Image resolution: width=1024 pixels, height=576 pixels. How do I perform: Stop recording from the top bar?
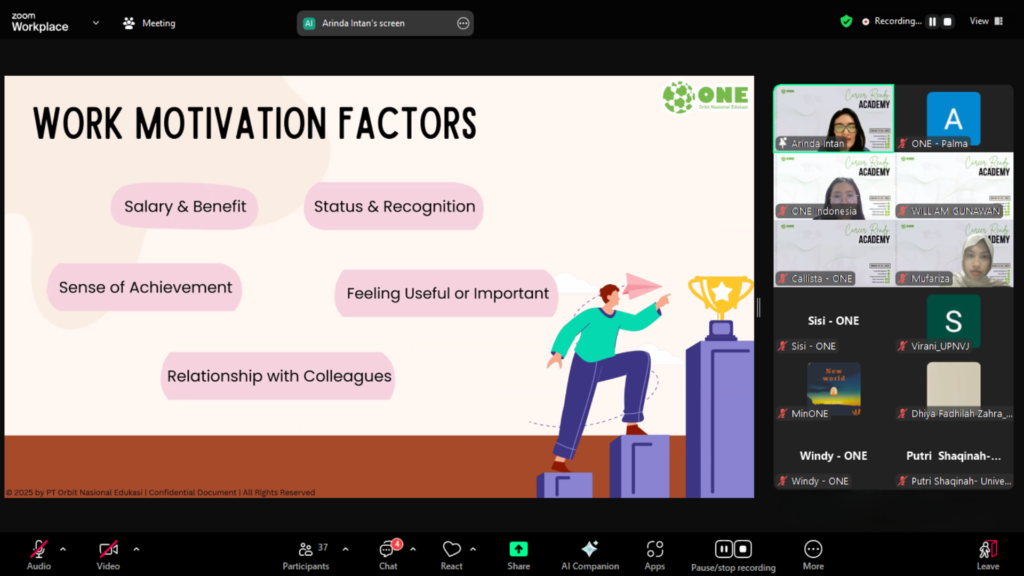click(948, 22)
